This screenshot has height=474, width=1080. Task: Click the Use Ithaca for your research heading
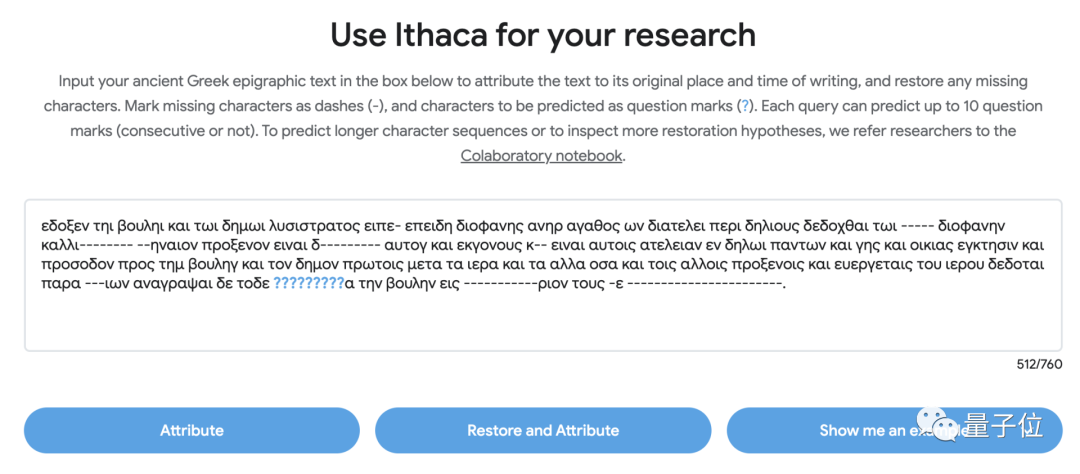(543, 36)
